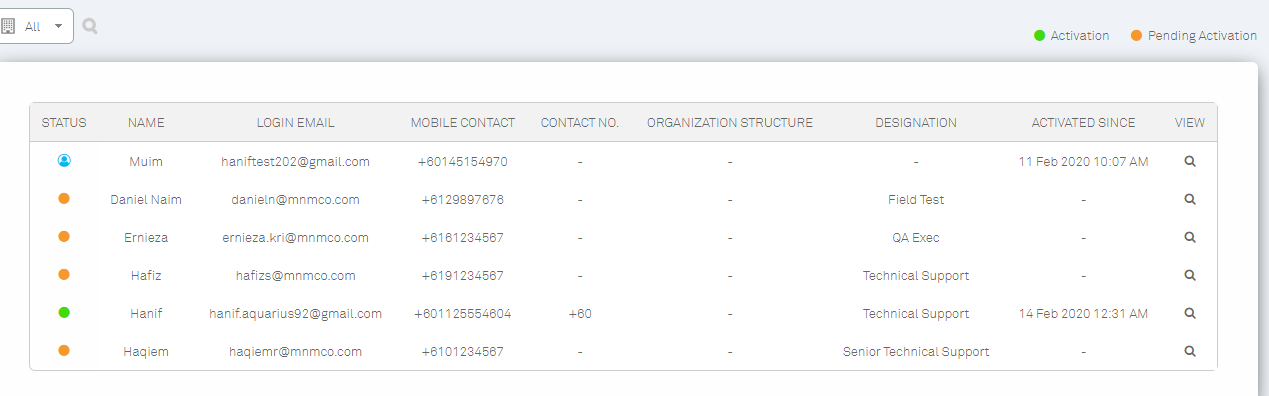The image size is (1269, 396).
Task: View Hanif's details magnifier icon
Action: tap(1190, 313)
